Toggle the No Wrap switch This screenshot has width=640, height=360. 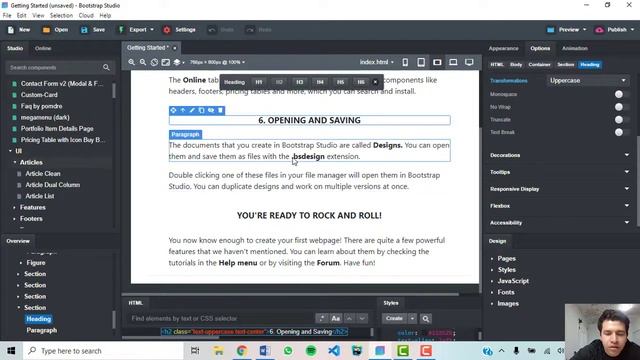pyautogui.click(x=621, y=107)
